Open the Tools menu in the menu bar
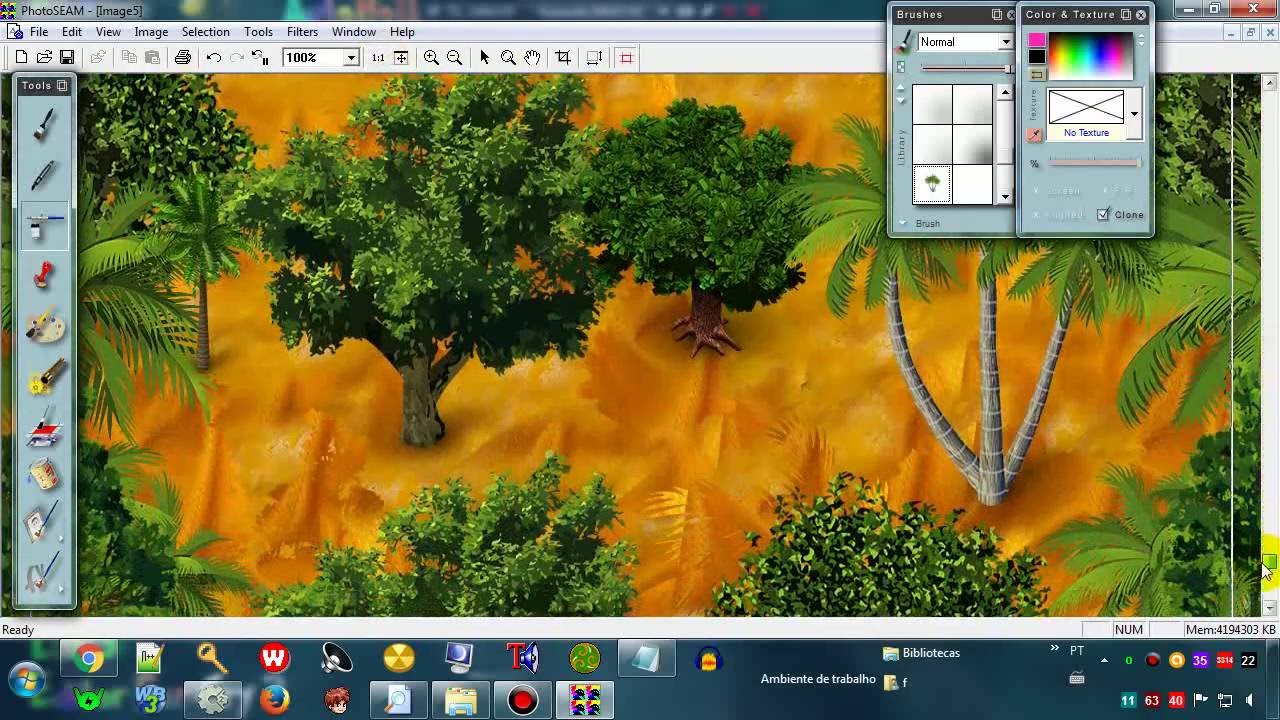The width and height of the screenshot is (1280, 720). pyautogui.click(x=258, y=32)
